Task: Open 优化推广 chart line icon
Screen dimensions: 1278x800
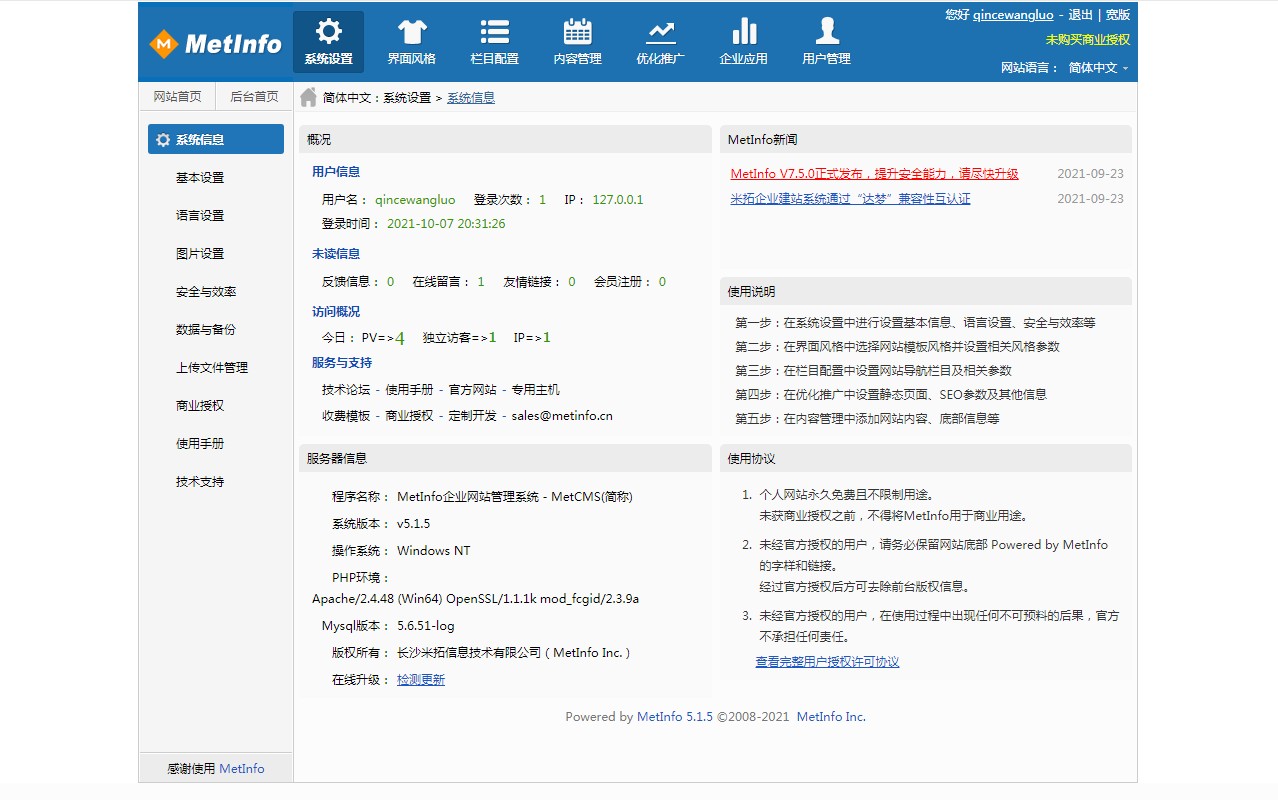Action: point(660,31)
